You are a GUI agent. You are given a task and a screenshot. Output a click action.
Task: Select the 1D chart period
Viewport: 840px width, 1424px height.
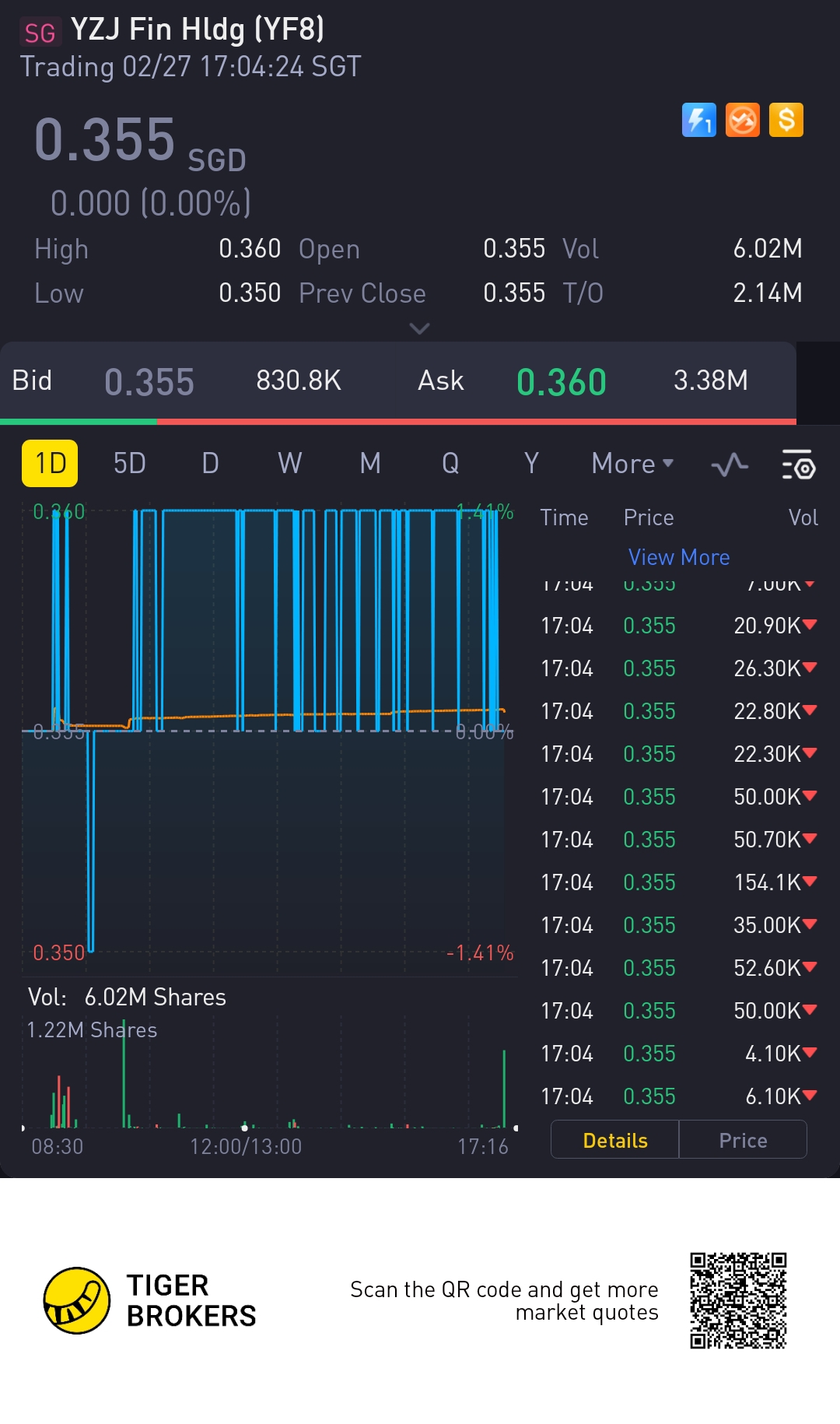click(50, 464)
